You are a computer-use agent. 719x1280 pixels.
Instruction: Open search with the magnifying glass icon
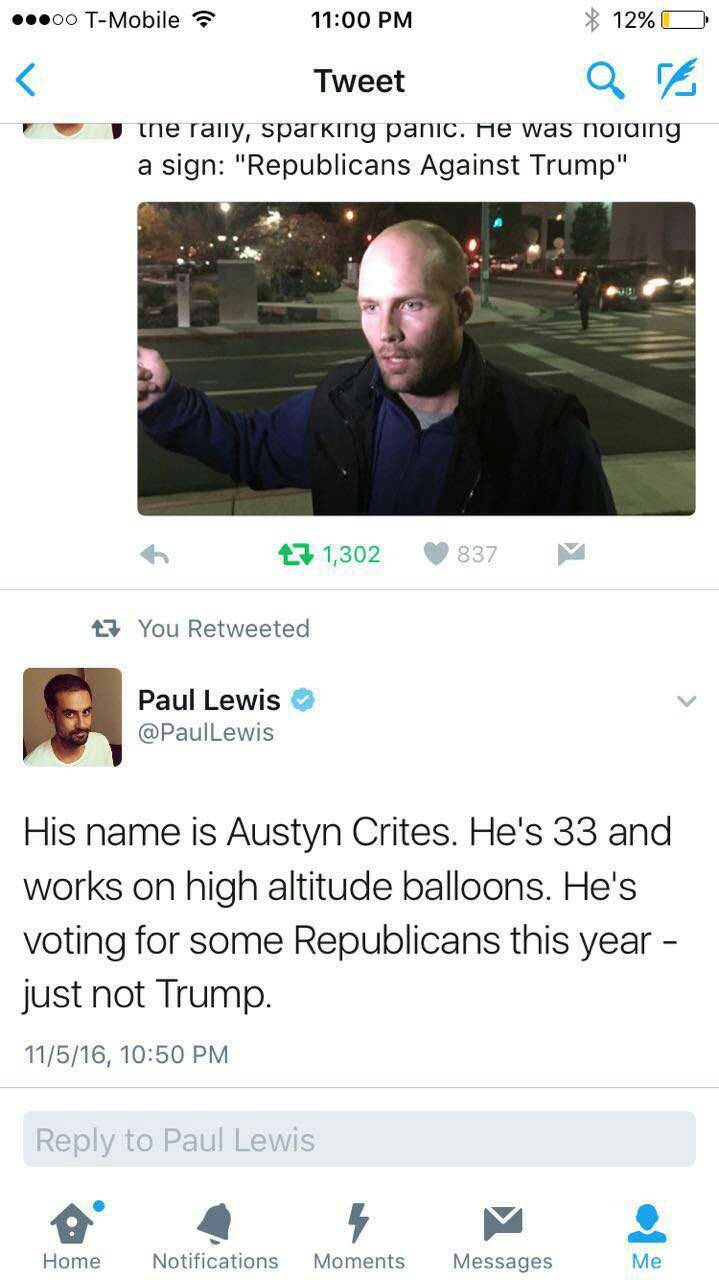point(604,80)
